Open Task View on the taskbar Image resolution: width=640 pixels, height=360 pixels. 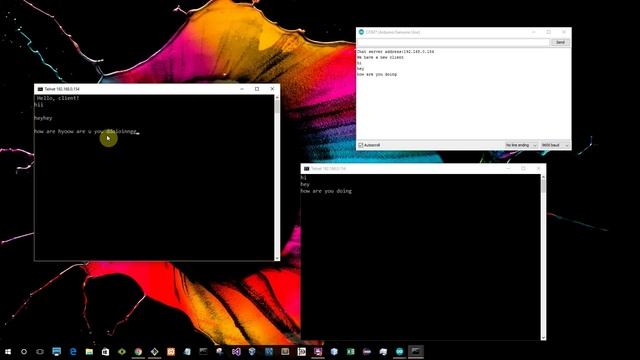point(40,351)
